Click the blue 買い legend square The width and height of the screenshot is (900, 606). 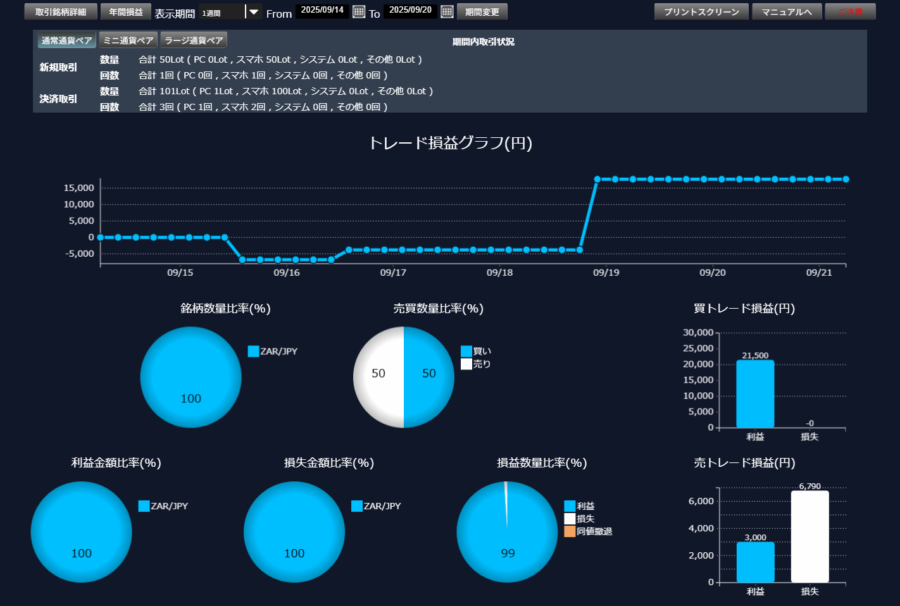[x=466, y=351]
